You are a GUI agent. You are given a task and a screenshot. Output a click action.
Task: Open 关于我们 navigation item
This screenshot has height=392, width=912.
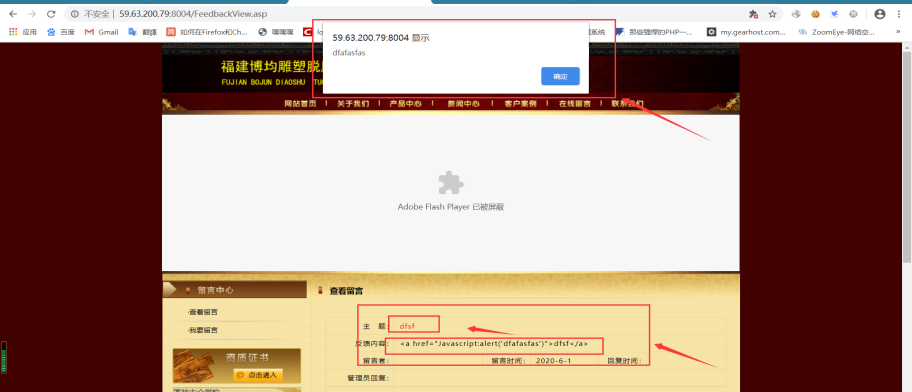353,104
